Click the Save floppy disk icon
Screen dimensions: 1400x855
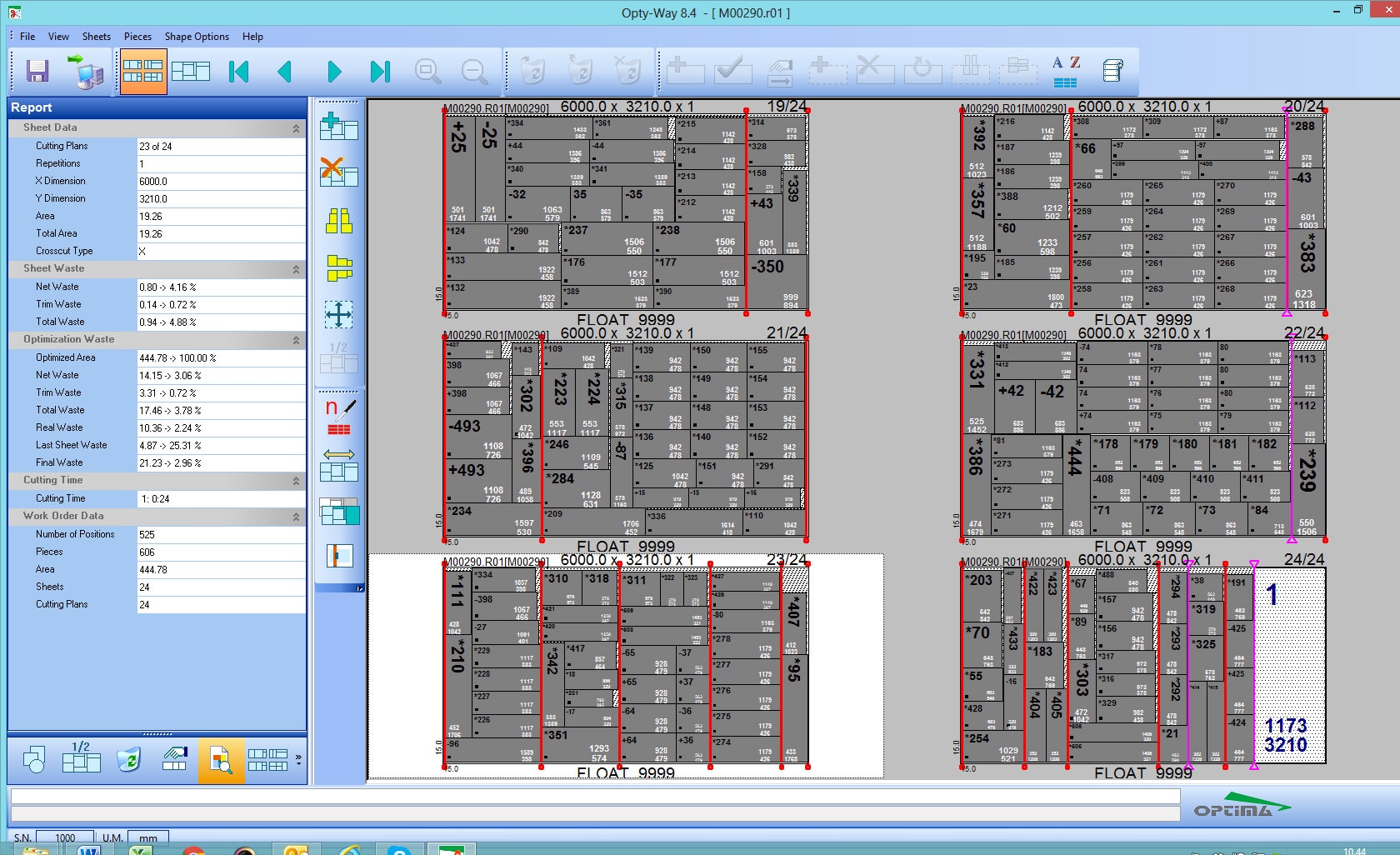[x=37, y=72]
